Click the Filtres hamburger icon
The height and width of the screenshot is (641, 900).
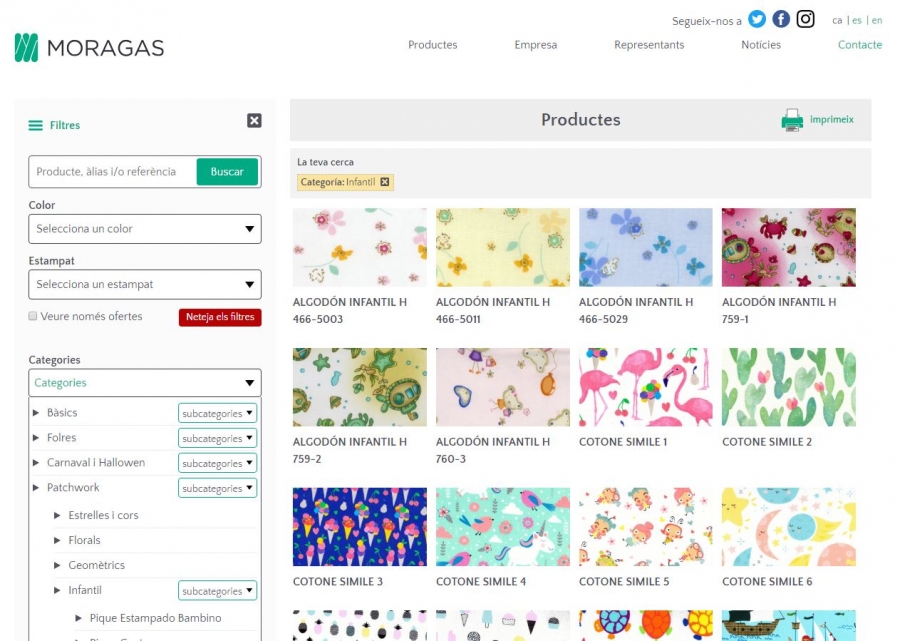(x=36, y=125)
